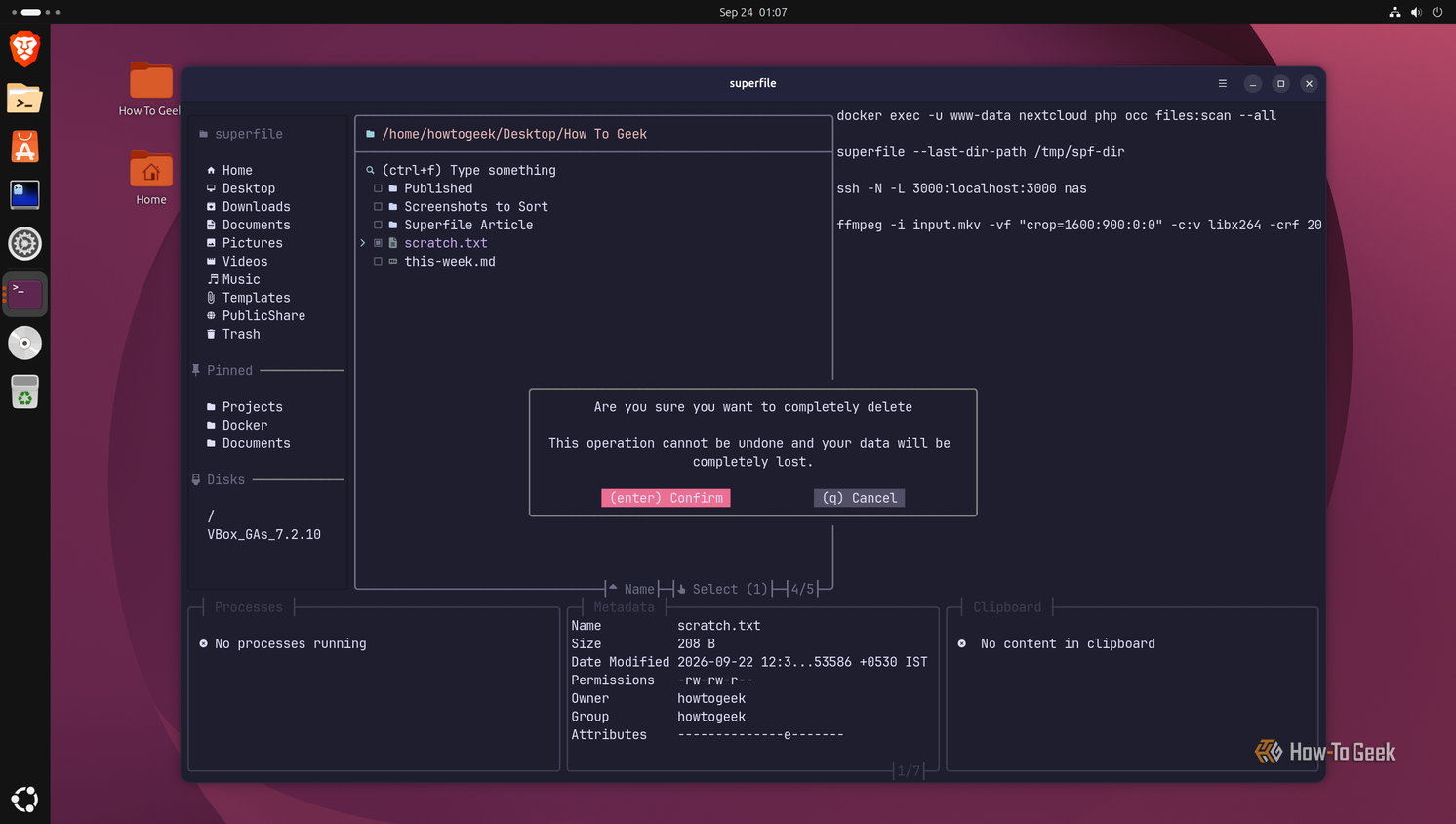Tick the checkbox beside Published folder
The width and height of the screenshot is (1456, 824).
pyautogui.click(x=378, y=188)
